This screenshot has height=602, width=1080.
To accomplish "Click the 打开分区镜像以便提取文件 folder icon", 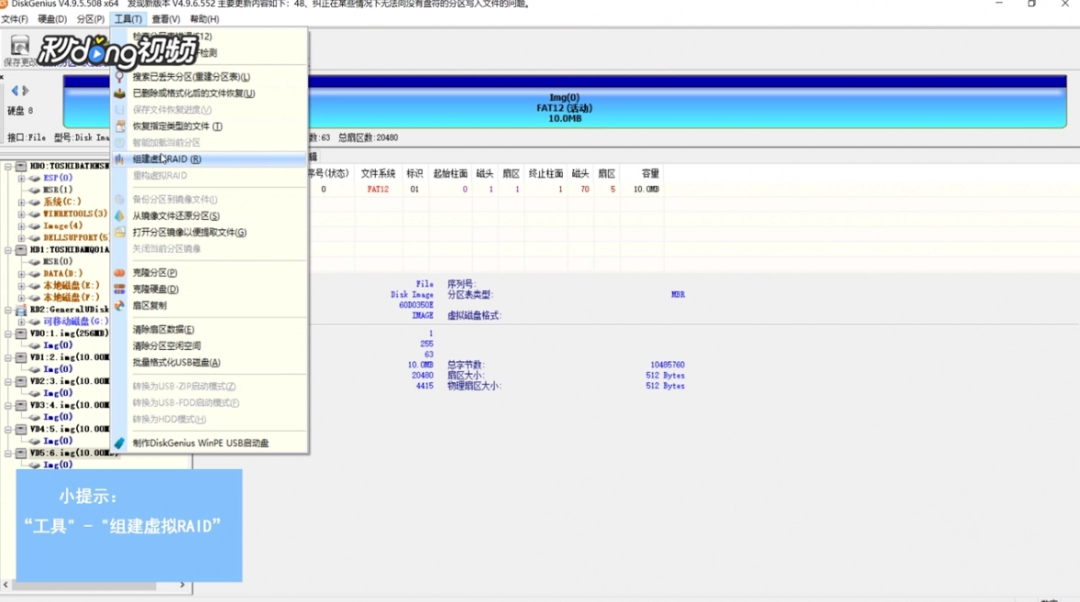I will 120,232.
